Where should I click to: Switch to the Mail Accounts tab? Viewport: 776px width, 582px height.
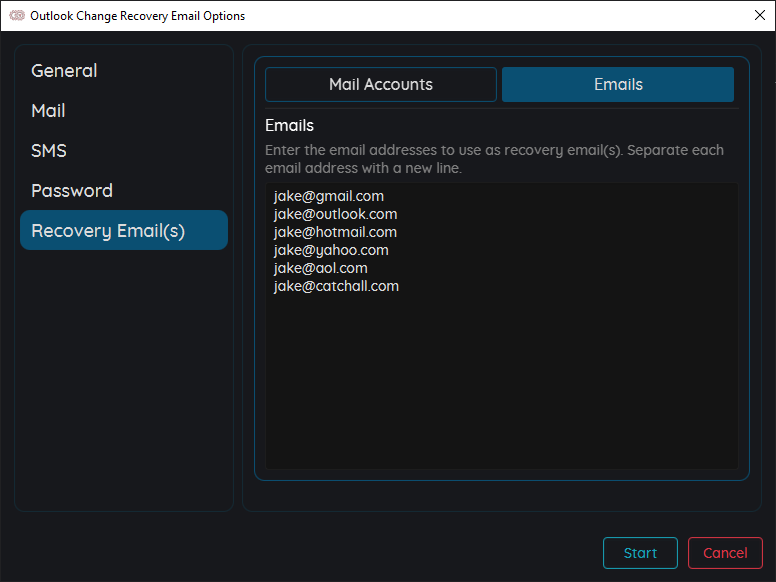pyautogui.click(x=381, y=85)
